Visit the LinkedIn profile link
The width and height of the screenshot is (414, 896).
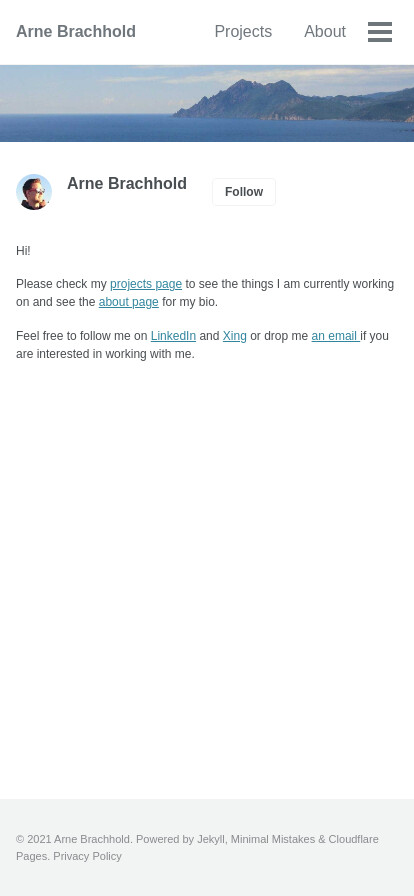[x=173, y=336]
